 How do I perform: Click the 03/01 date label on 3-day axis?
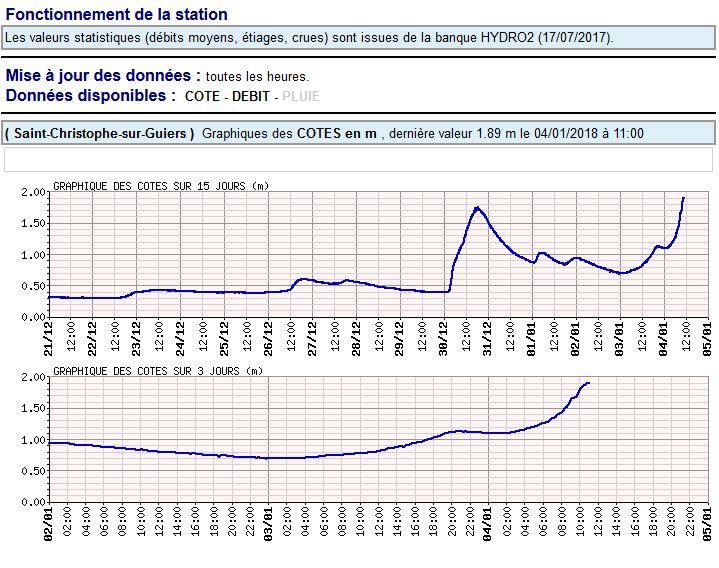(269, 525)
